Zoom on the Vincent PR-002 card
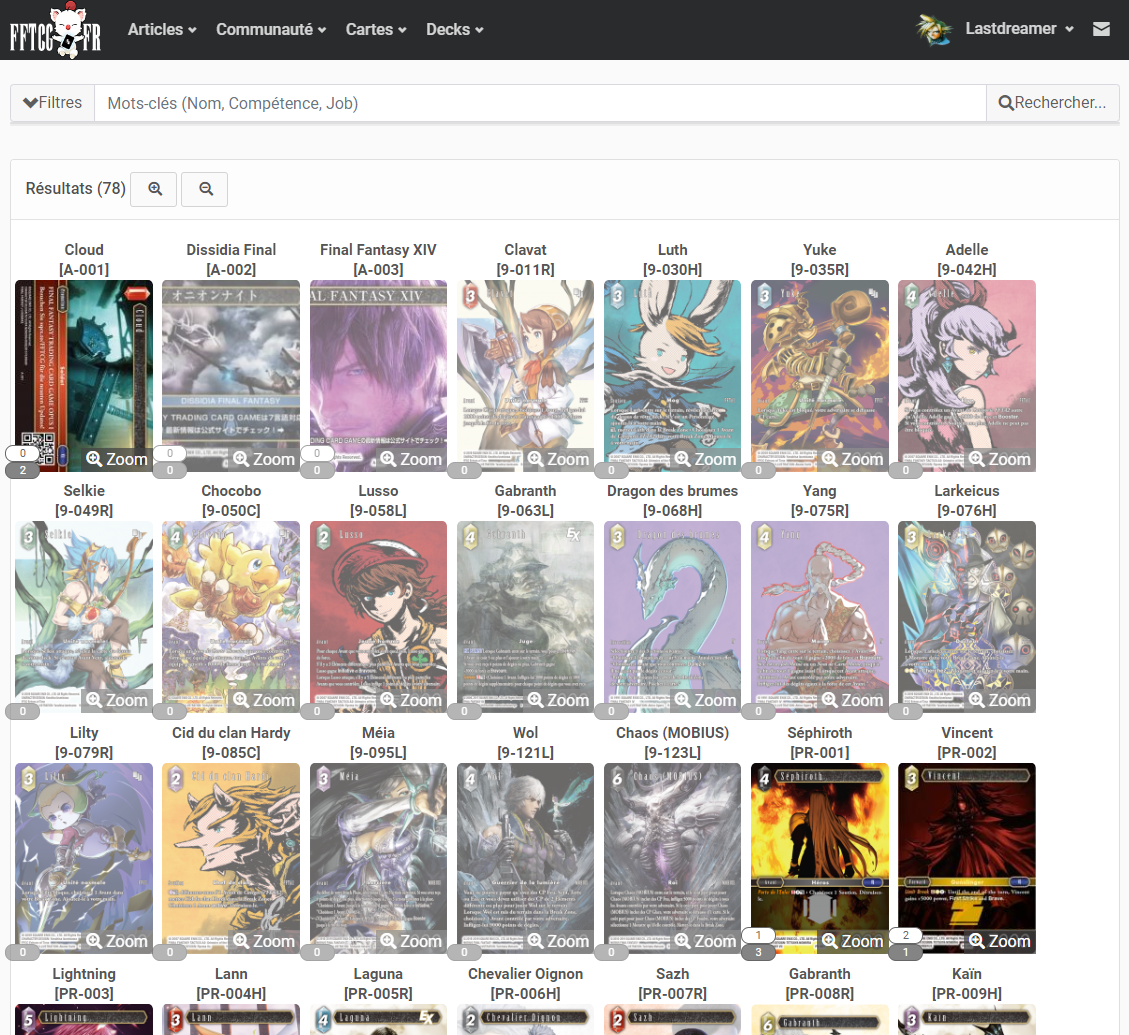 point(999,941)
